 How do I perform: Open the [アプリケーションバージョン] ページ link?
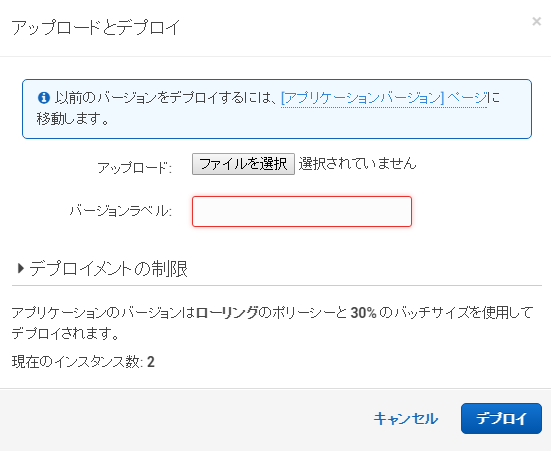click(384, 97)
